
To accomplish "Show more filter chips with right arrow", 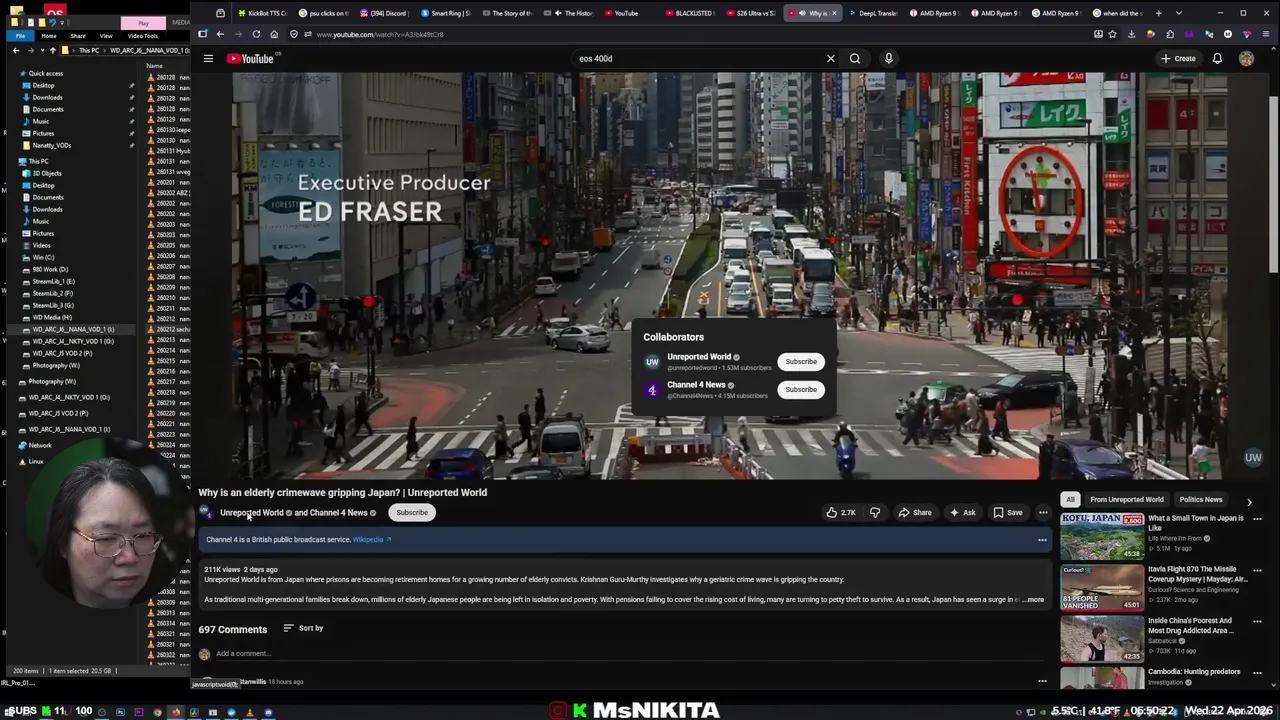I will 1249,500.
